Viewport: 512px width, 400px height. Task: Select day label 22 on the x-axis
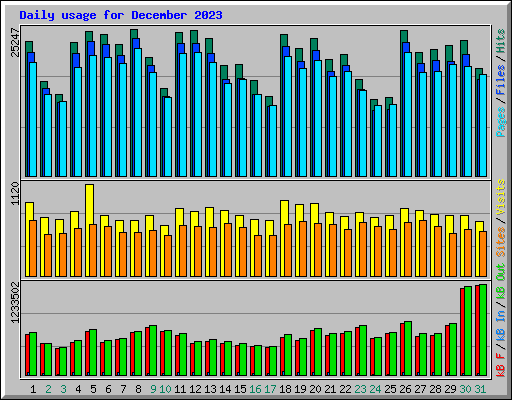coord(345,389)
